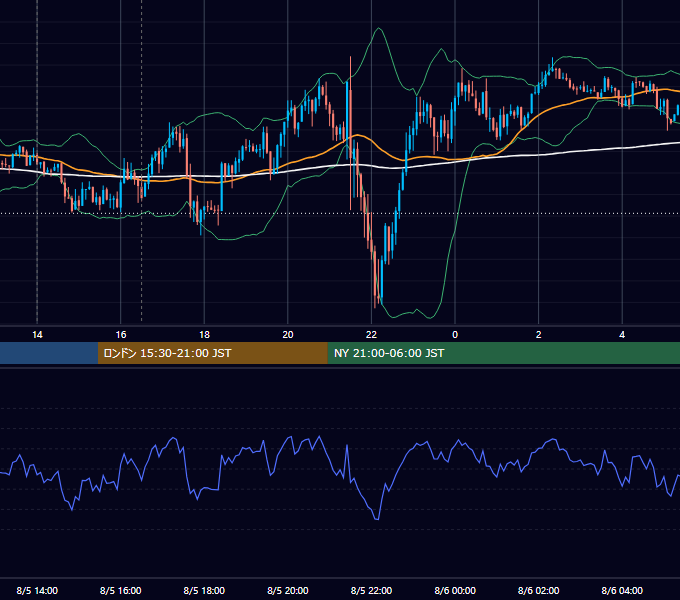Image resolution: width=680 pixels, height=600 pixels.
Task: Click the oscillator's lowest trough near 22:00
Action: pos(376,518)
